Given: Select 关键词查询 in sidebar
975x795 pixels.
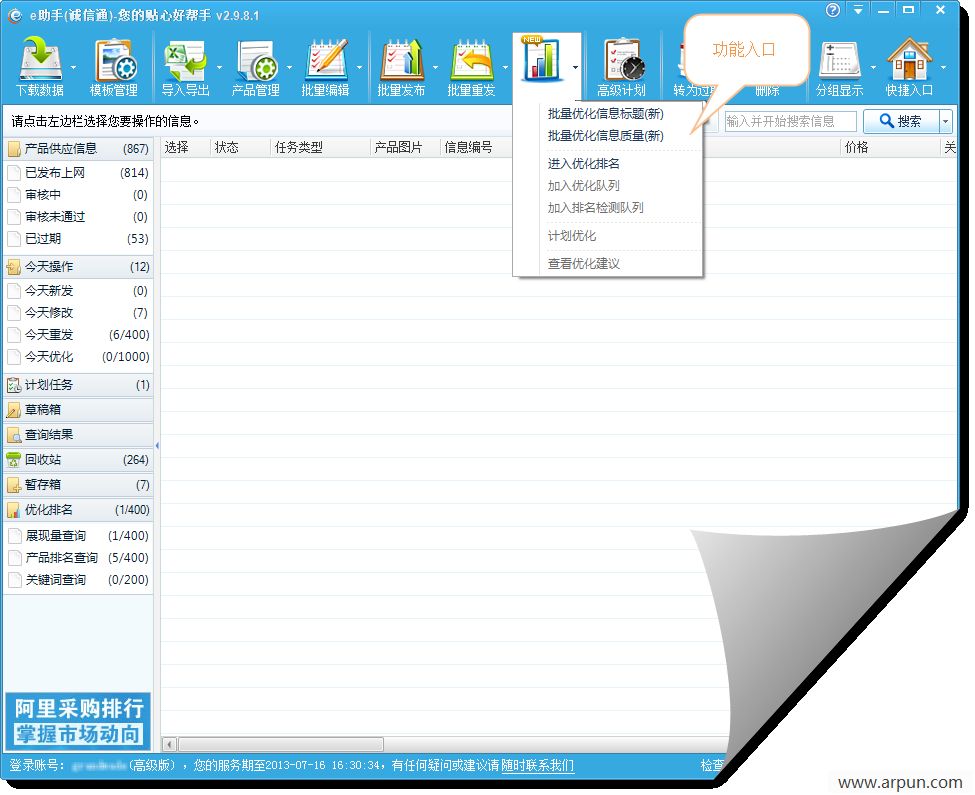Looking at the screenshot, I should tap(78, 580).
